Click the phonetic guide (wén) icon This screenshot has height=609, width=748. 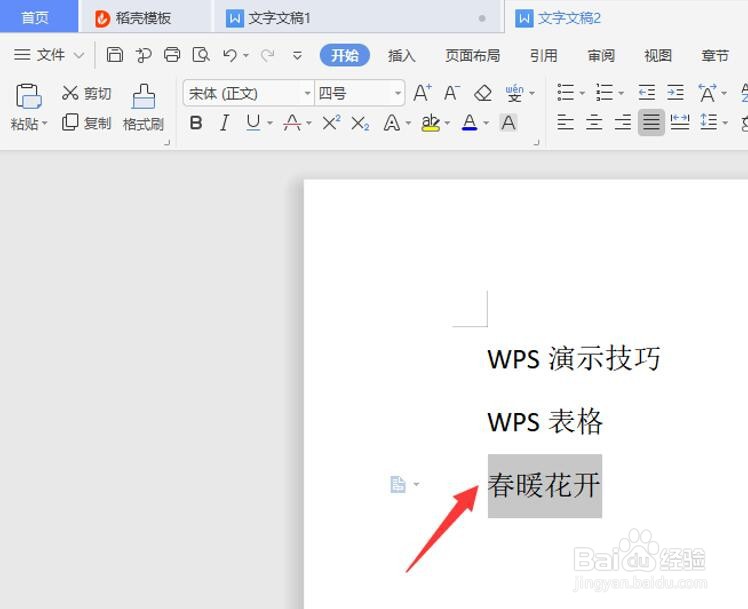(x=514, y=93)
